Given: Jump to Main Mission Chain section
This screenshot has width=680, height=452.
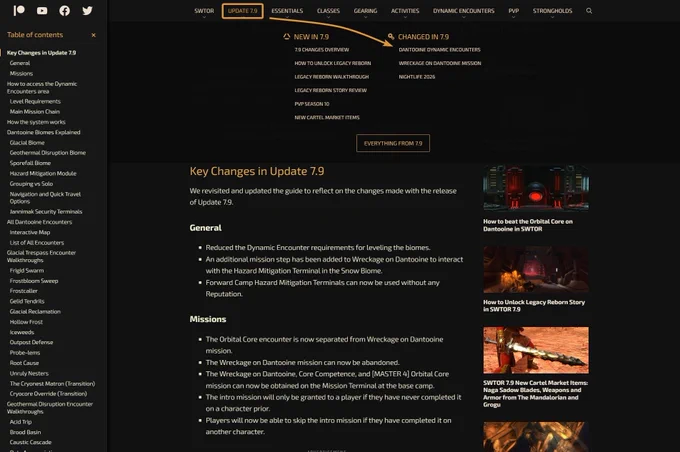Looking at the screenshot, I should point(35,112).
